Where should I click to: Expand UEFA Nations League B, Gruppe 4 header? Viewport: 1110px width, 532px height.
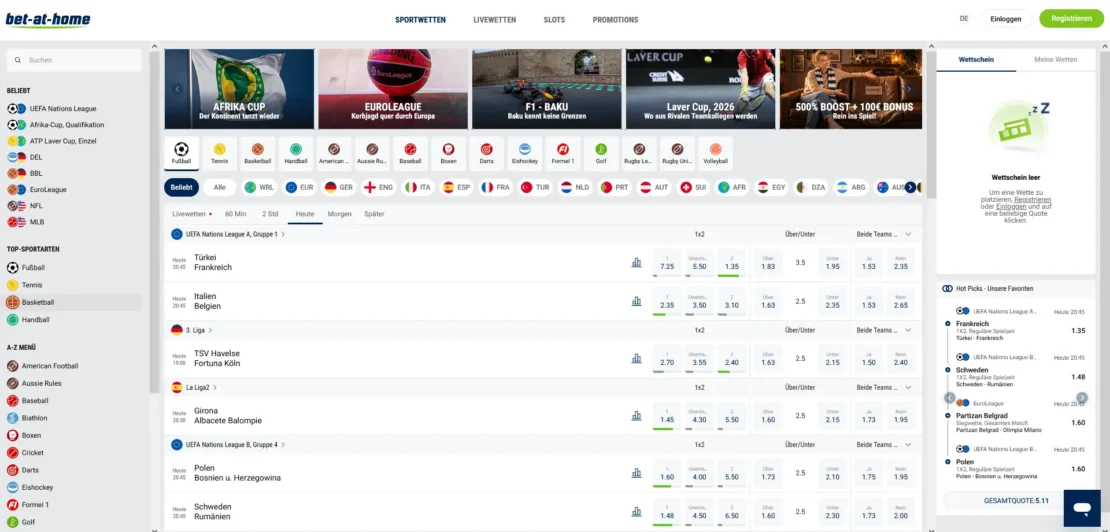click(x=228, y=445)
